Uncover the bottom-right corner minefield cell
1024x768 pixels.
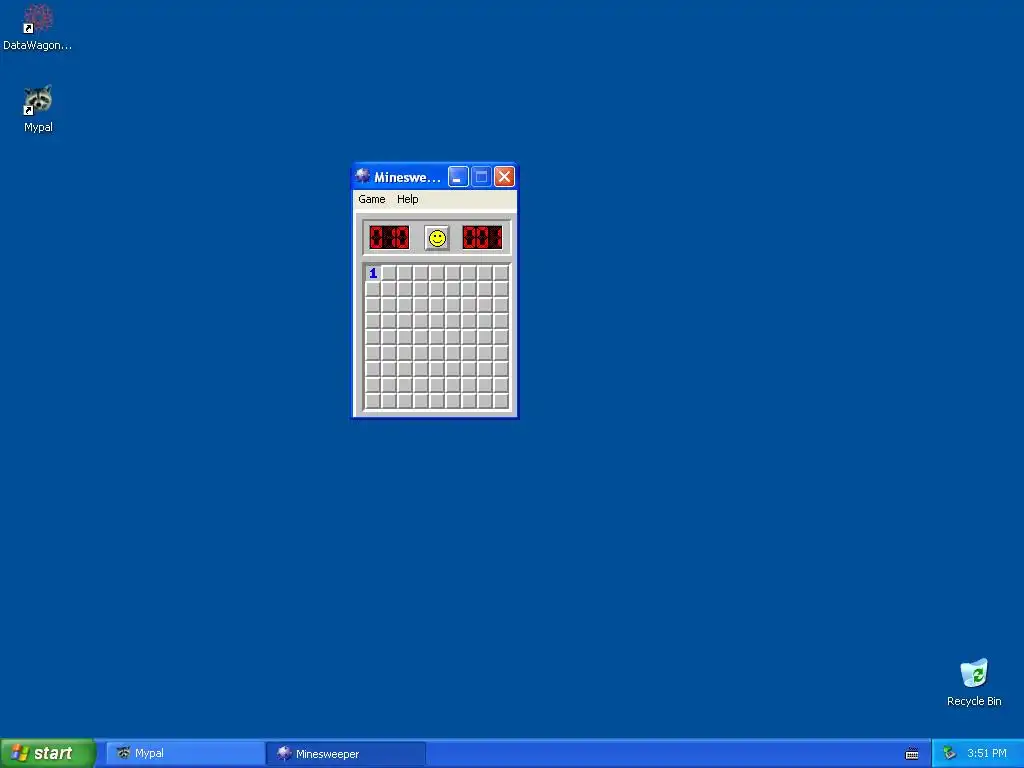(x=501, y=401)
